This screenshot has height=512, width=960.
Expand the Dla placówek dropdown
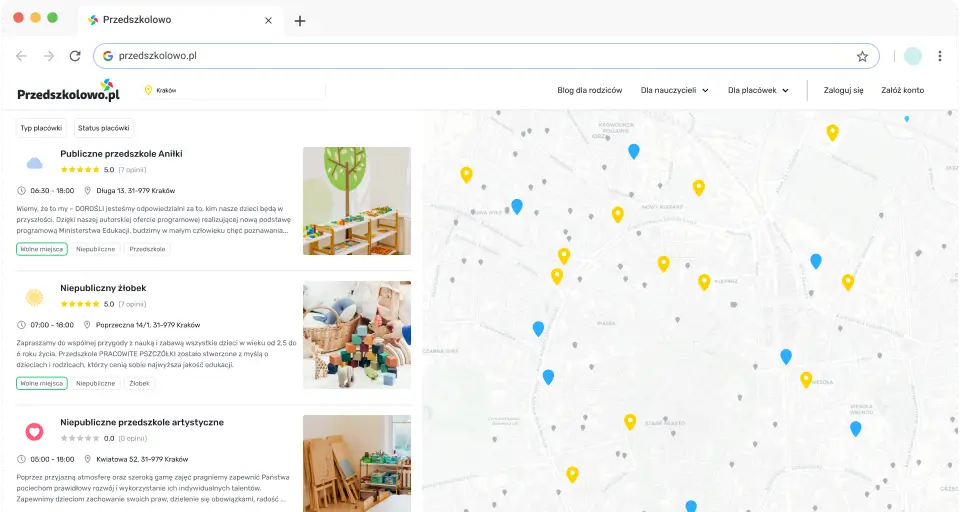pos(757,90)
